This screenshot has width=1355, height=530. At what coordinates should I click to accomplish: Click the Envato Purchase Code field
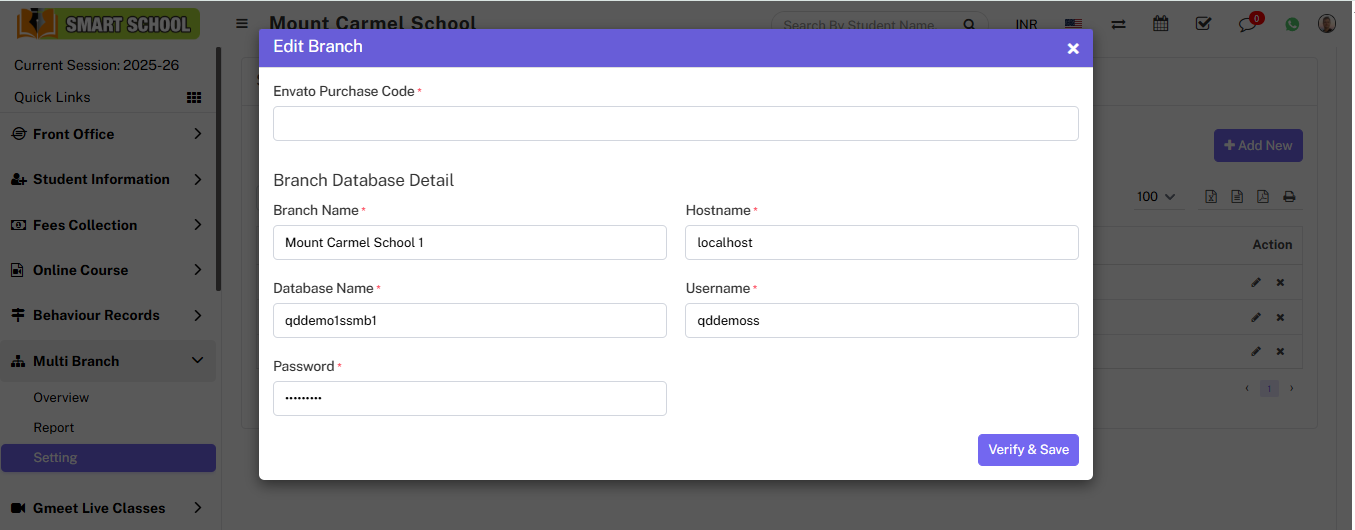[x=675, y=123]
